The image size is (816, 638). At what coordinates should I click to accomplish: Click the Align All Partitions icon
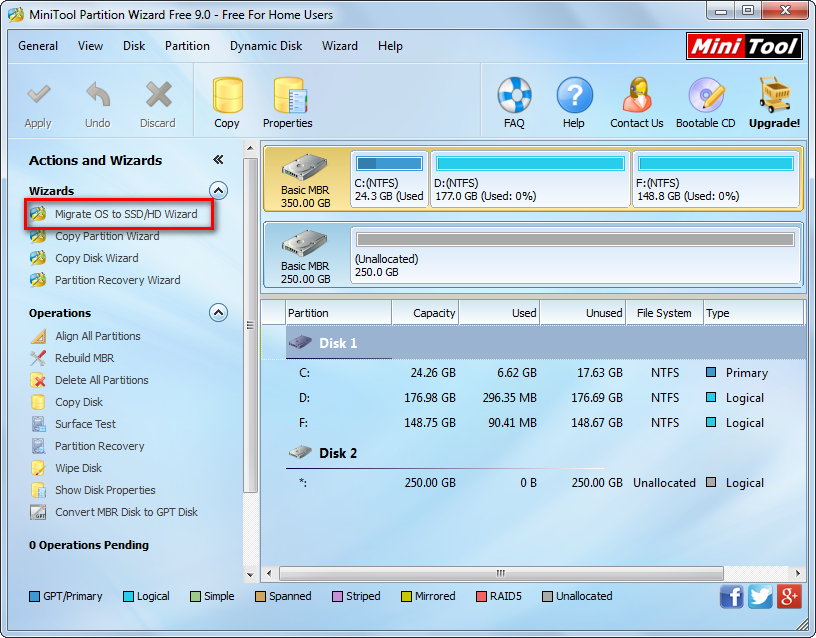click(38, 336)
